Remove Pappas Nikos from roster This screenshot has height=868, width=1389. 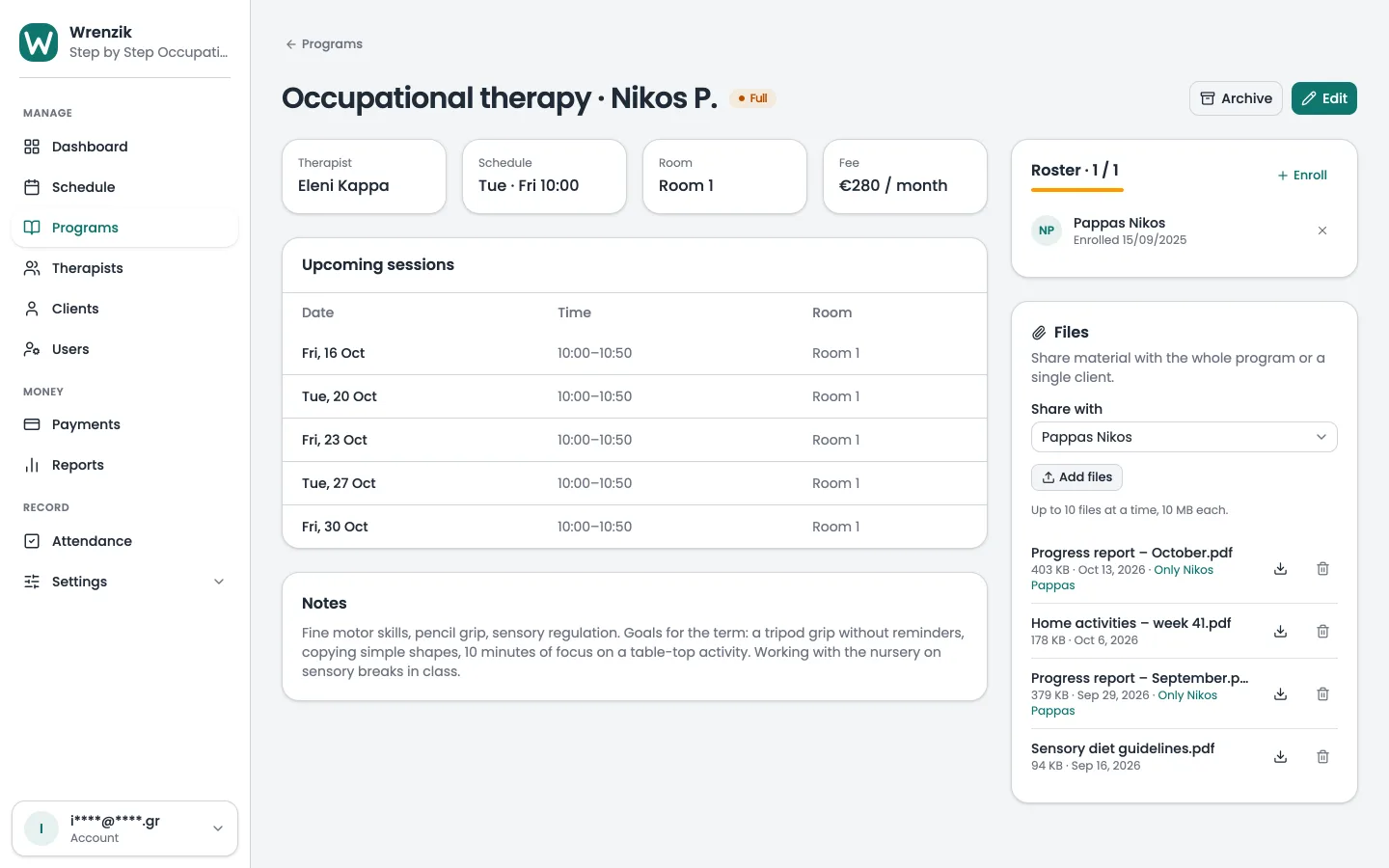pyautogui.click(x=1322, y=231)
